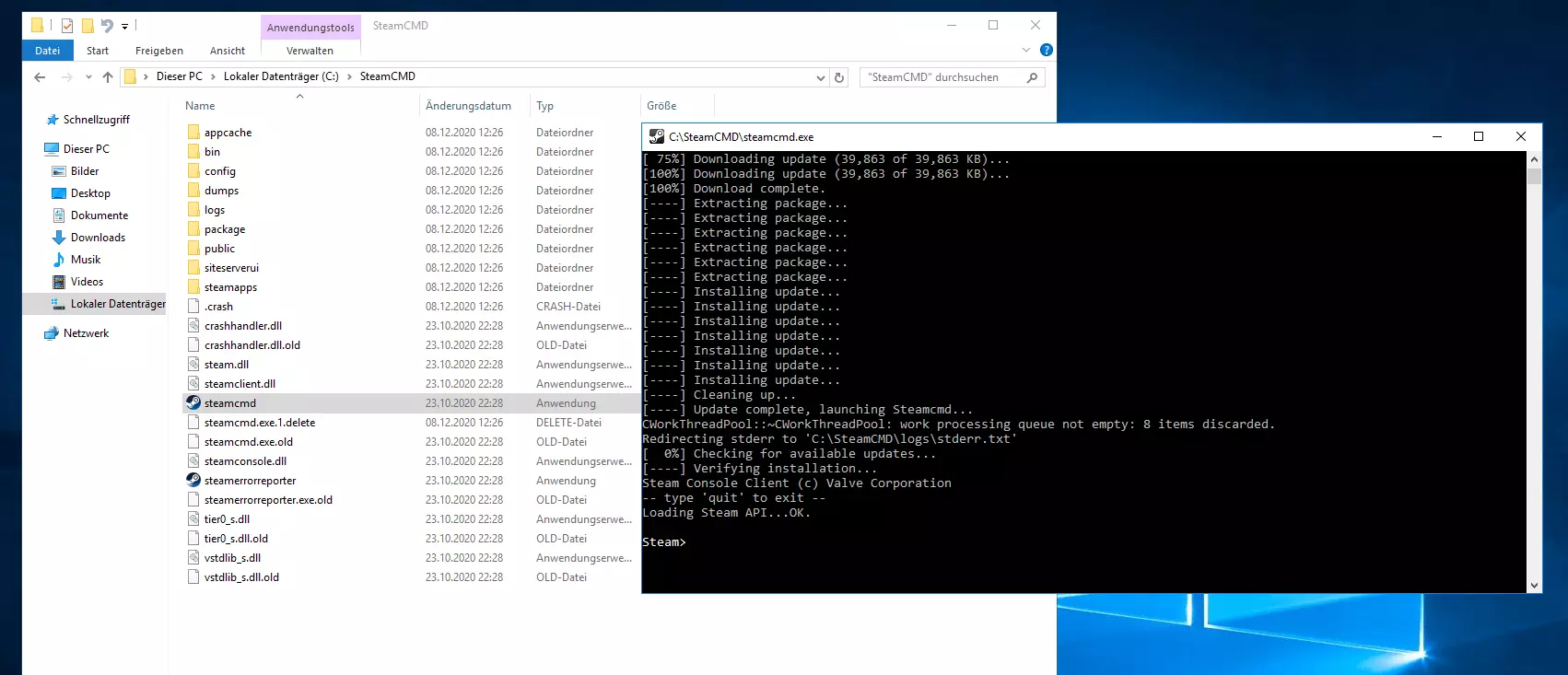Viewport: 1568px width, 675px height.
Task: Click the bin folder icon
Action: pos(193,151)
